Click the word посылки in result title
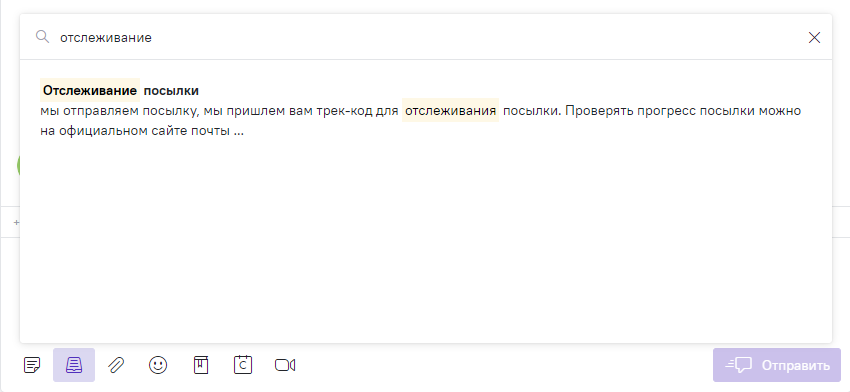 pos(171,91)
